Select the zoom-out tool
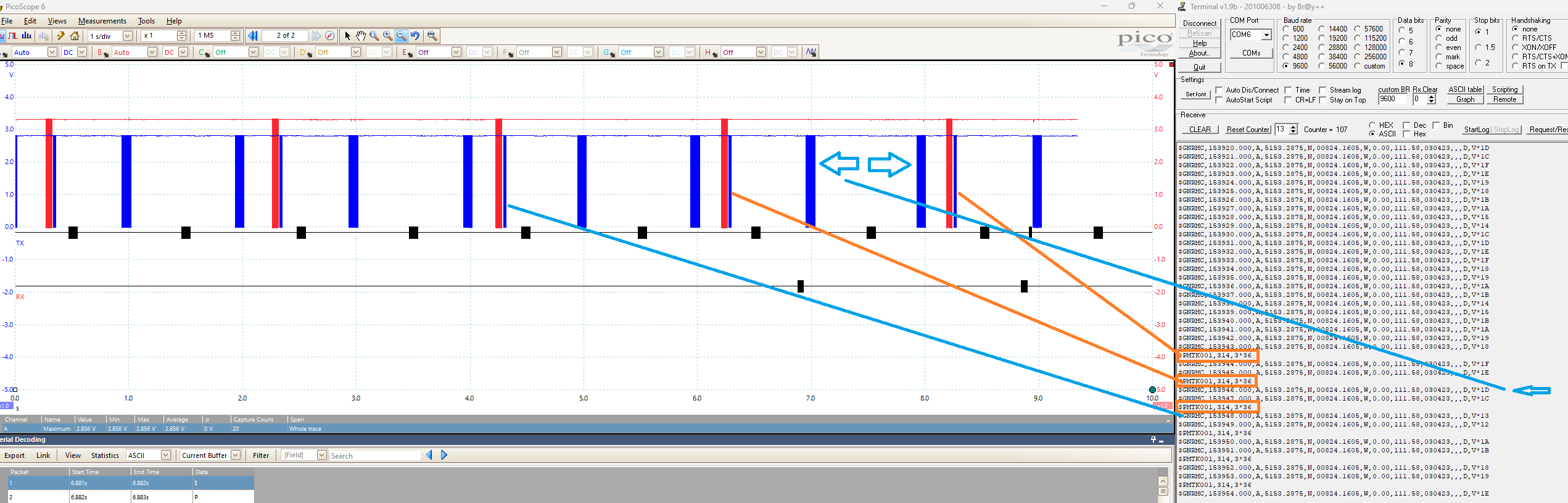 402,36
